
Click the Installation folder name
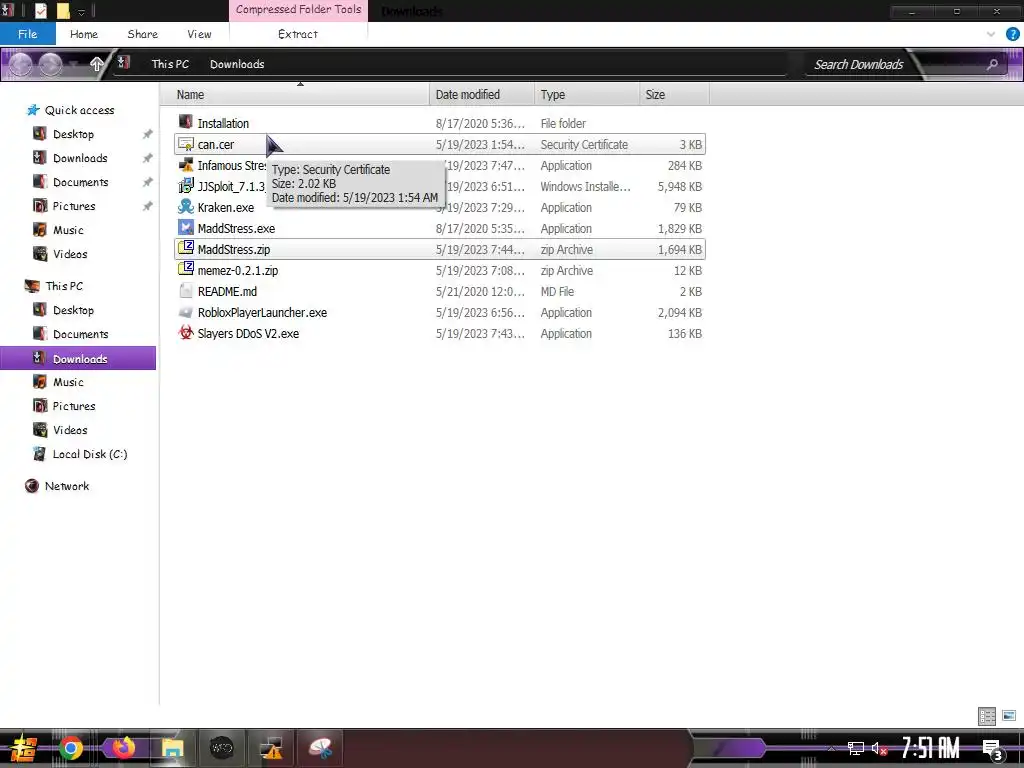pyautogui.click(x=223, y=123)
